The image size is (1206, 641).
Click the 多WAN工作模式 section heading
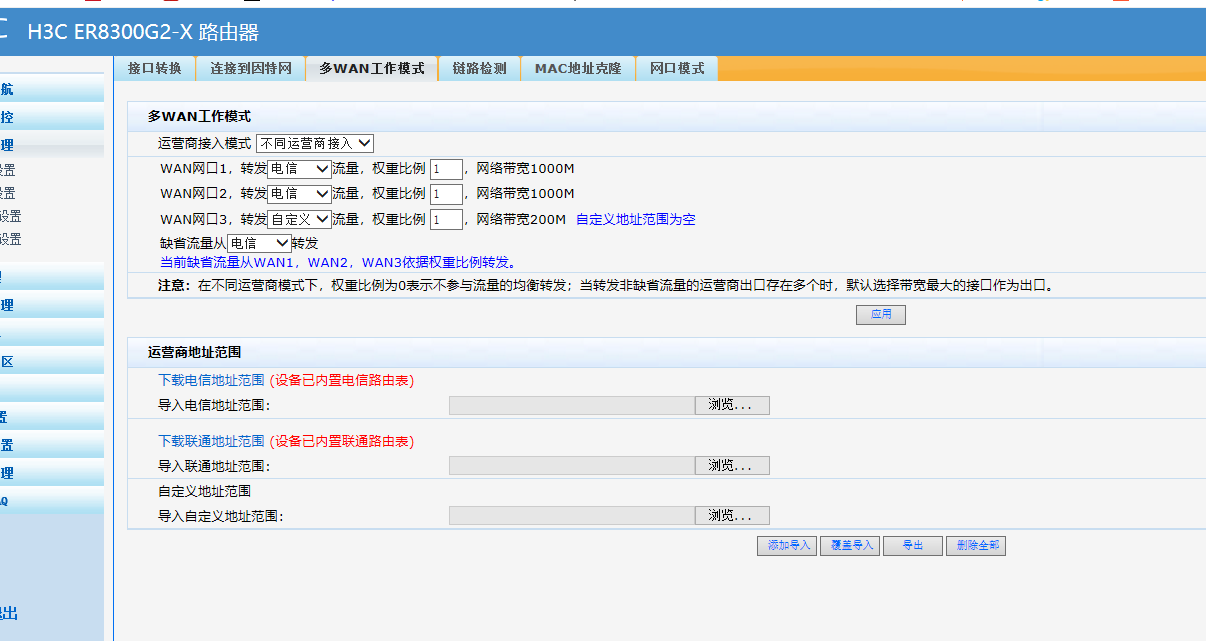pos(199,116)
